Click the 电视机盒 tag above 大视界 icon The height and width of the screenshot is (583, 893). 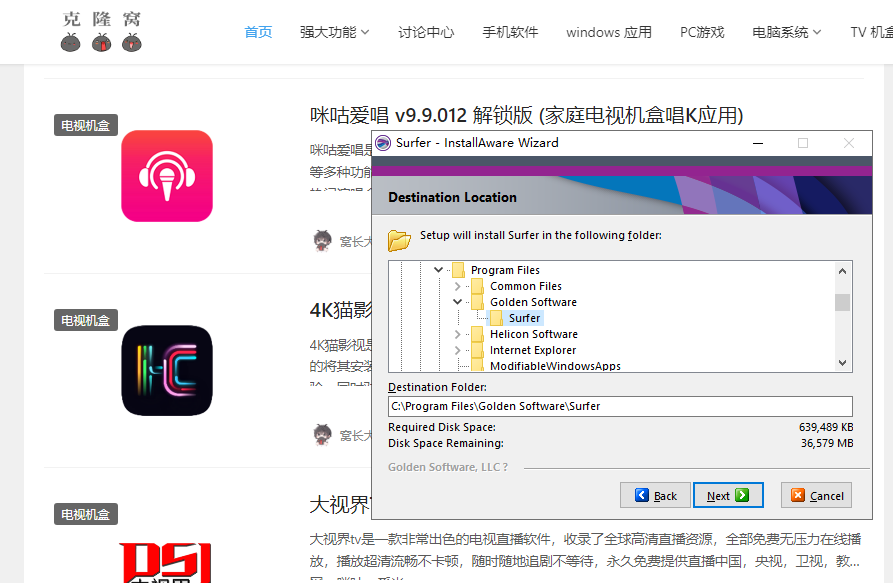pos(86,514)
